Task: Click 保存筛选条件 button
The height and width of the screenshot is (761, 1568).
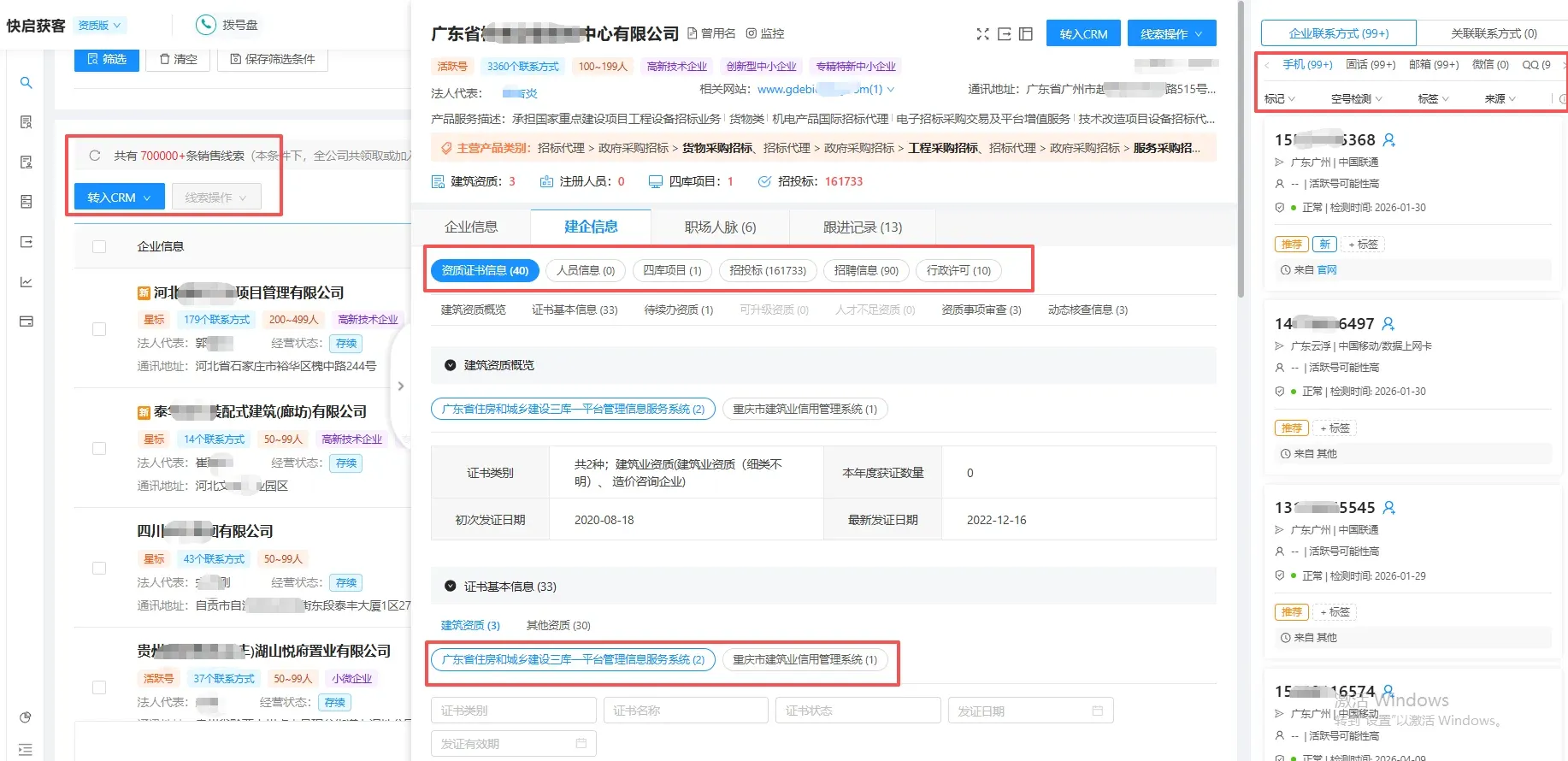Action: pyautogui.click(x=272, y=59)
